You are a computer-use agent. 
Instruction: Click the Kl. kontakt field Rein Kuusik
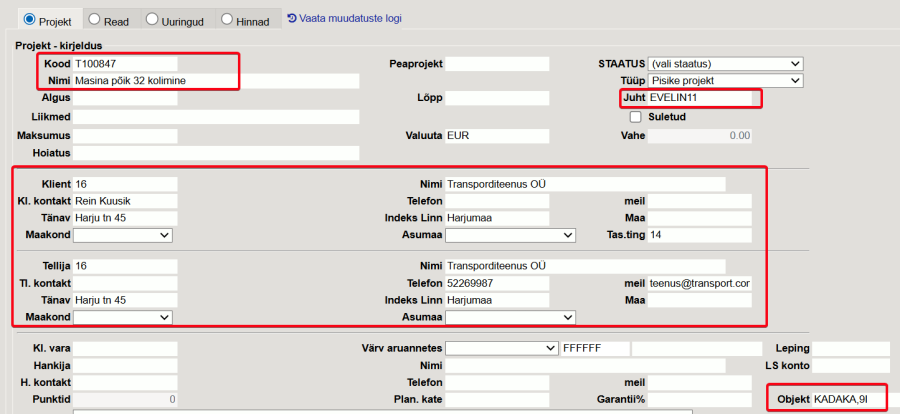coord(125,201)
